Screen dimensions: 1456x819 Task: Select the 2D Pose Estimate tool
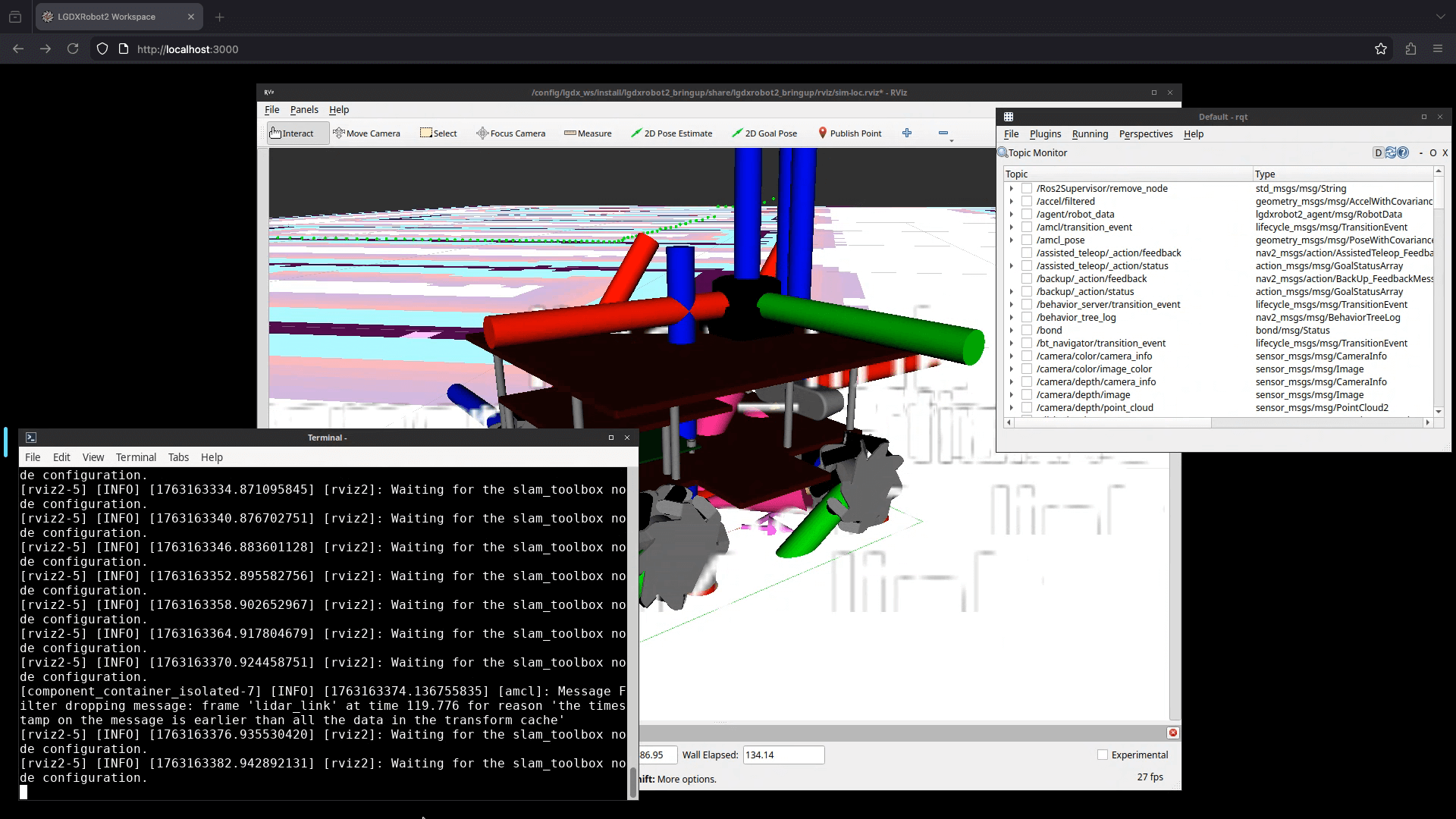672,133
